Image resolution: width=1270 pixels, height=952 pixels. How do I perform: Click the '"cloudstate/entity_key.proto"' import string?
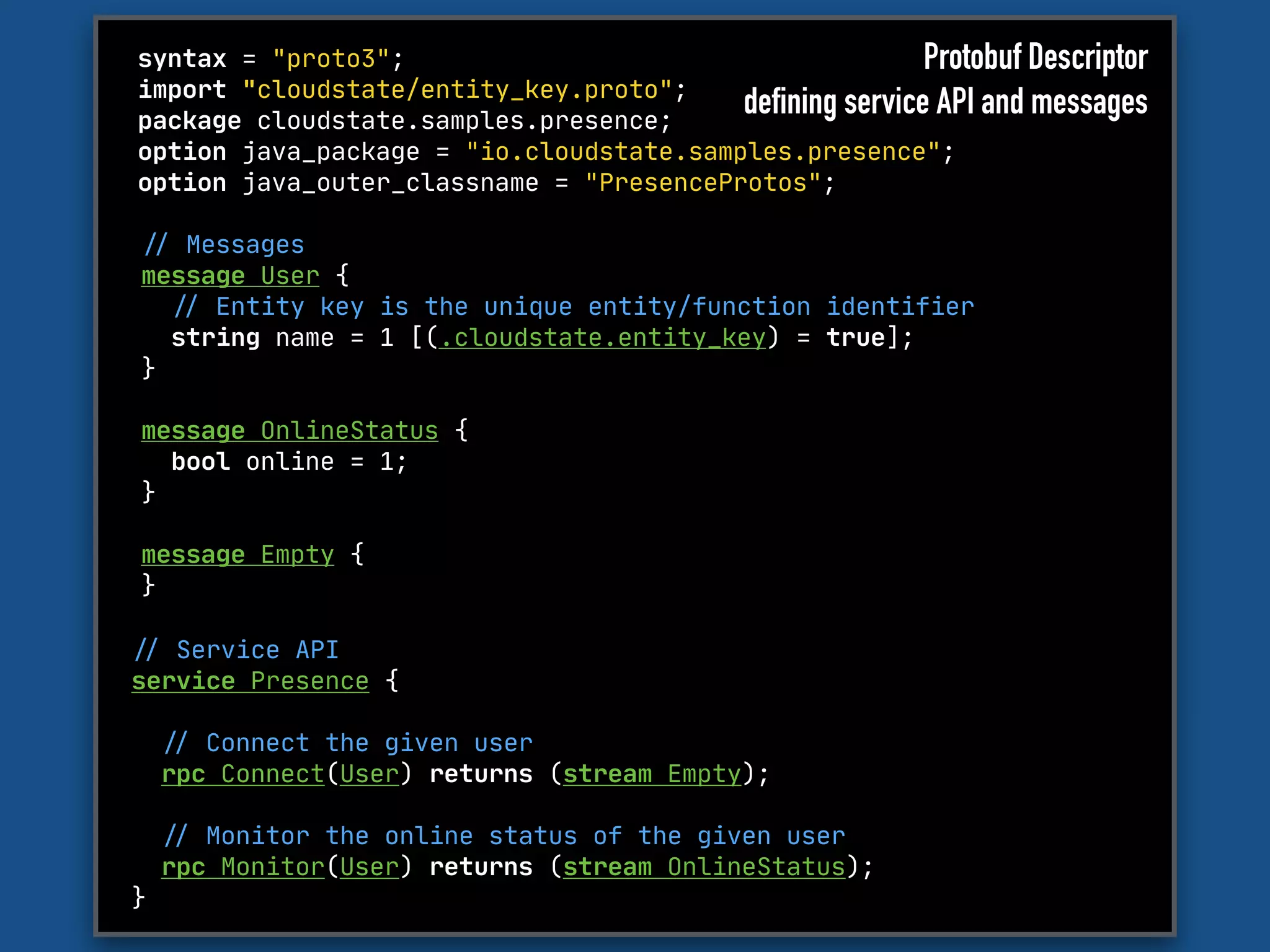click(x=458, y=90)
